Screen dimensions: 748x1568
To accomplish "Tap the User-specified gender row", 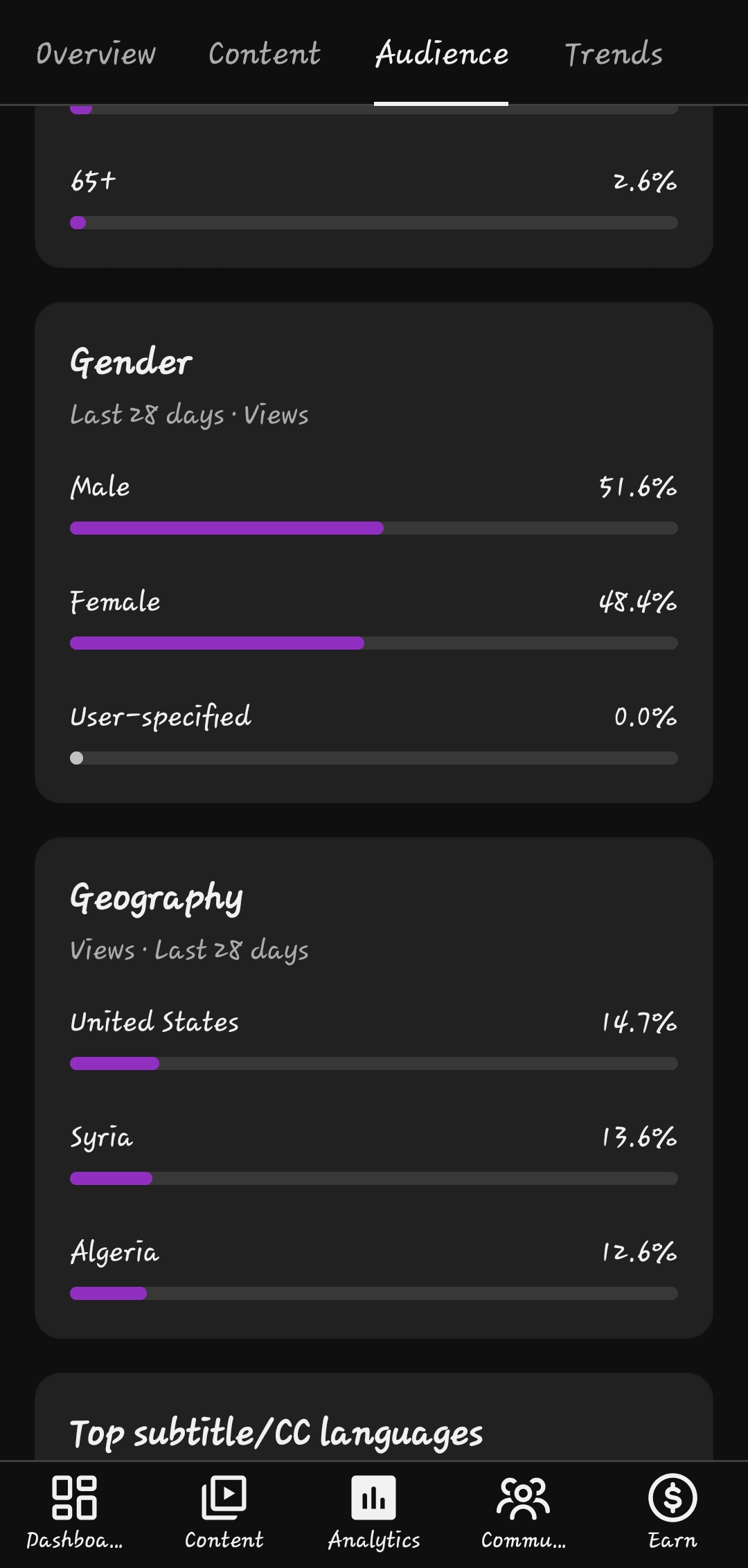I will click(374, 733).
